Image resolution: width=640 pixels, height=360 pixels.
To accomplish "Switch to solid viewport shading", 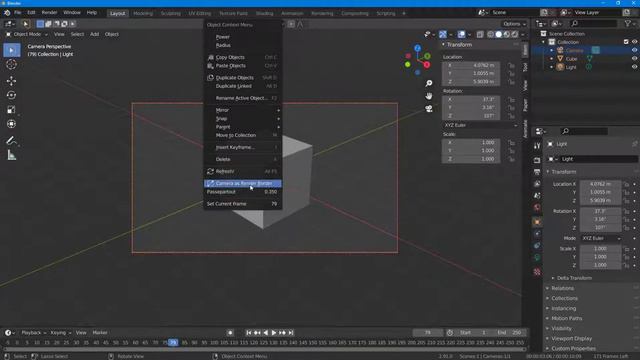I will pyautogui.click(x=498, y=34).
